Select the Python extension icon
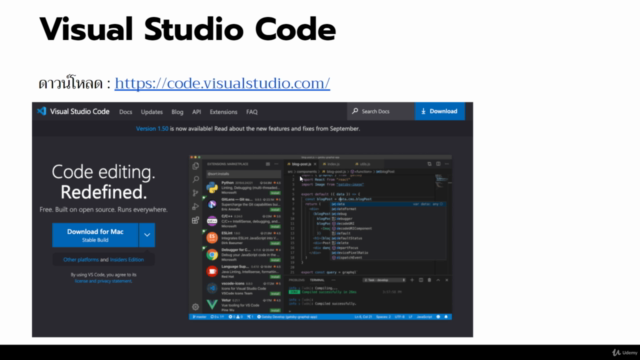 pyautogui.click(x=212, y=187)
